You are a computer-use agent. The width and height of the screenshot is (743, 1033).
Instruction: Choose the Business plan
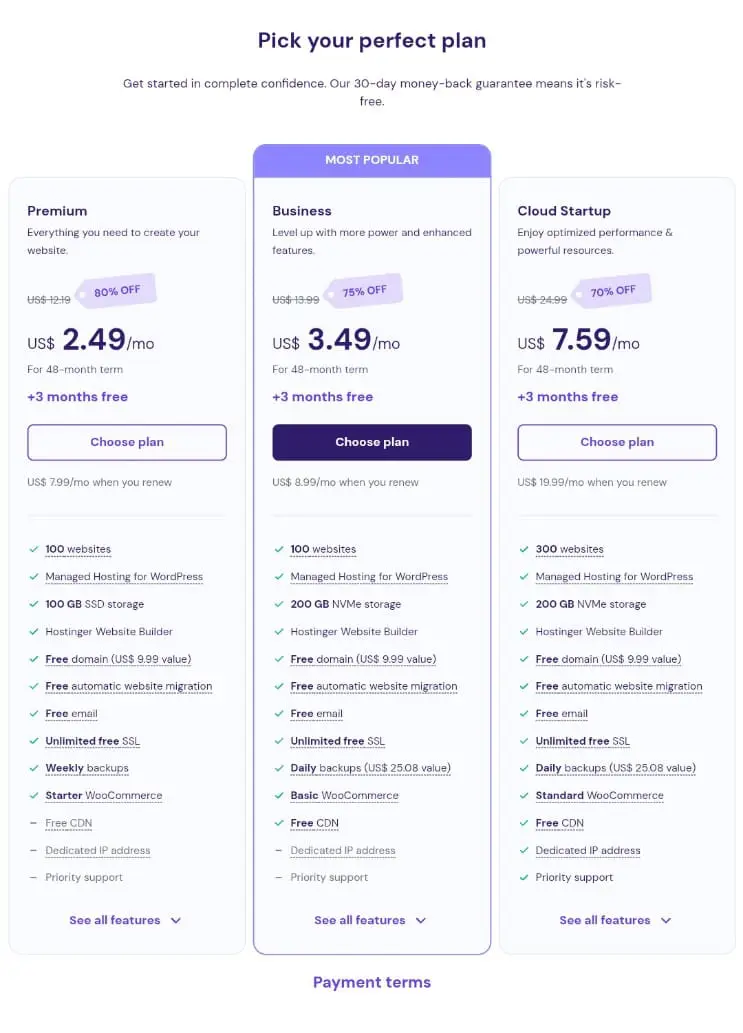(x=372, y=442)
